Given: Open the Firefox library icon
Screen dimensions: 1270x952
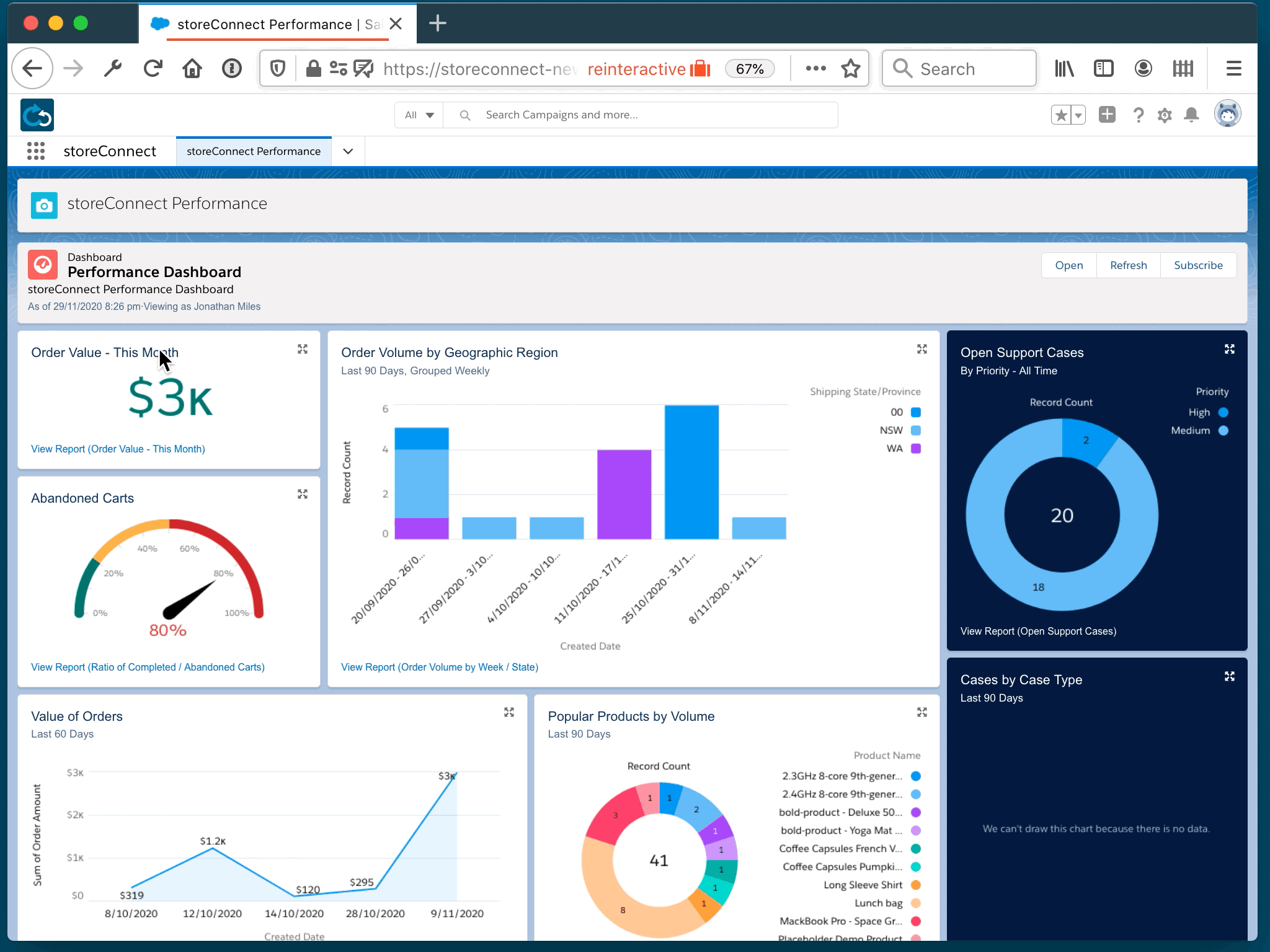Looking at the screenshot, I should click(x=1064, y=68).
